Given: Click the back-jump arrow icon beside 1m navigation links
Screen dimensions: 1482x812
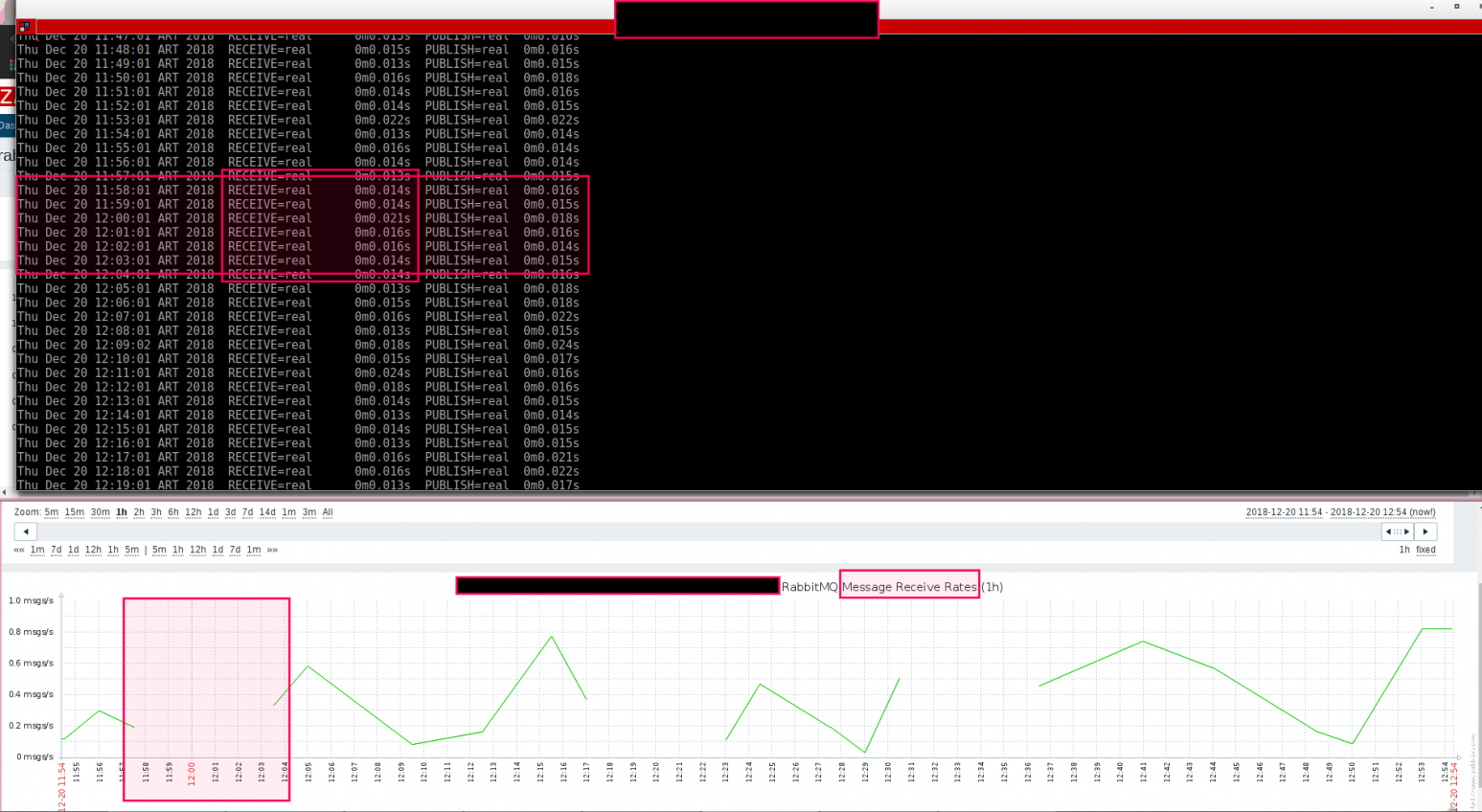Looking at the screenshot, I should click(17, 550).
